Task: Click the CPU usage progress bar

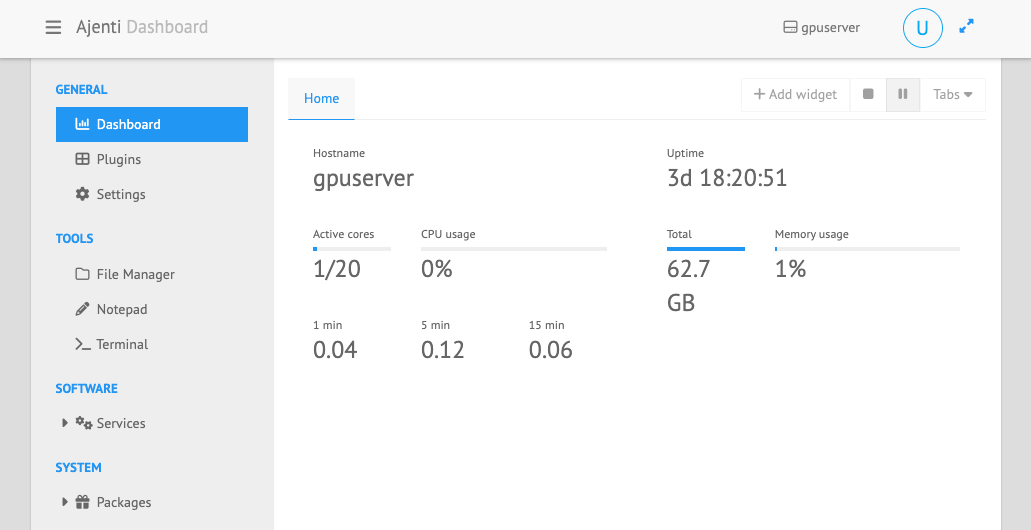Action: (x=514, y=249)
